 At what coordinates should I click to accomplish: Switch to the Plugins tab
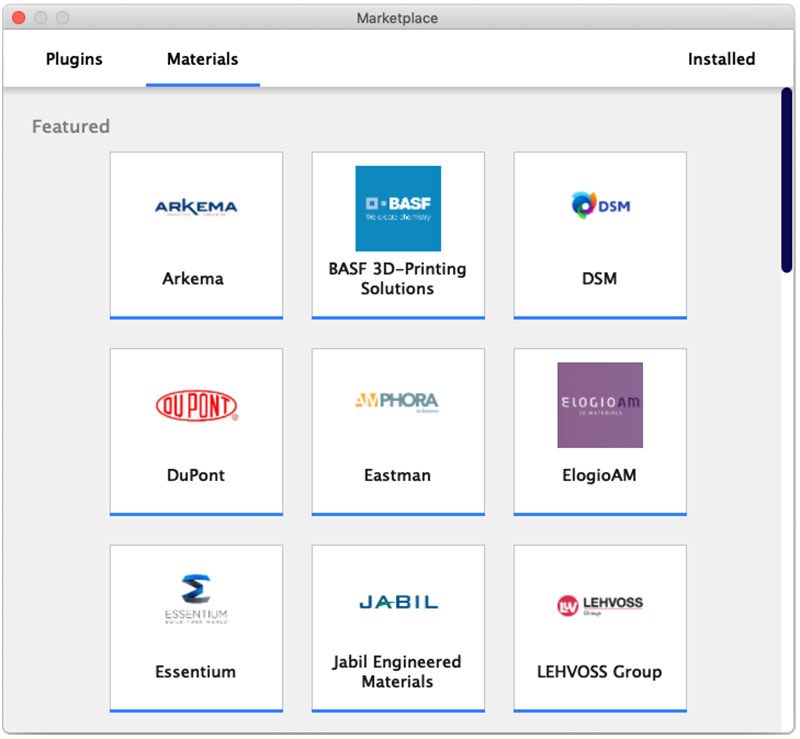coord(74,59)
